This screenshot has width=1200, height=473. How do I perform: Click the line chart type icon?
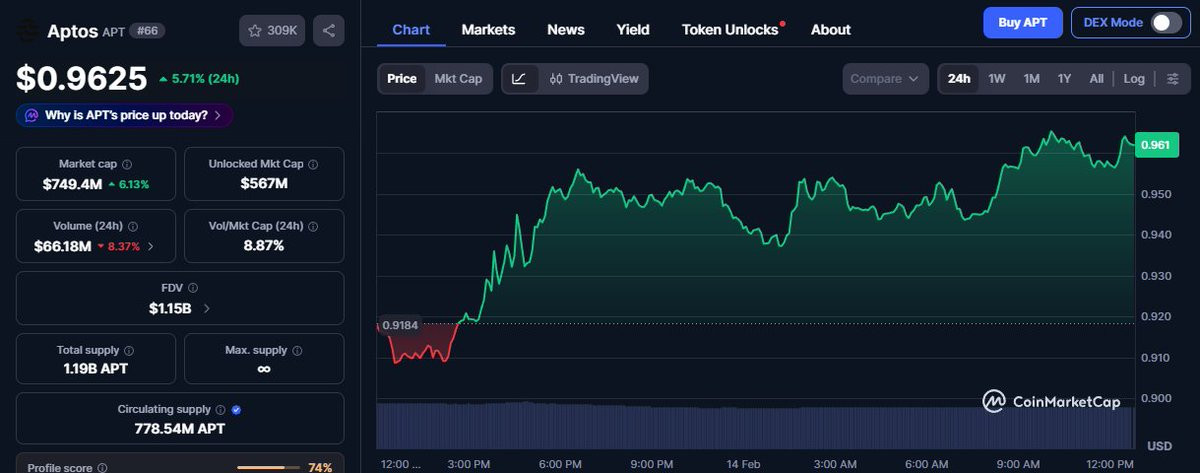point(519,79)
